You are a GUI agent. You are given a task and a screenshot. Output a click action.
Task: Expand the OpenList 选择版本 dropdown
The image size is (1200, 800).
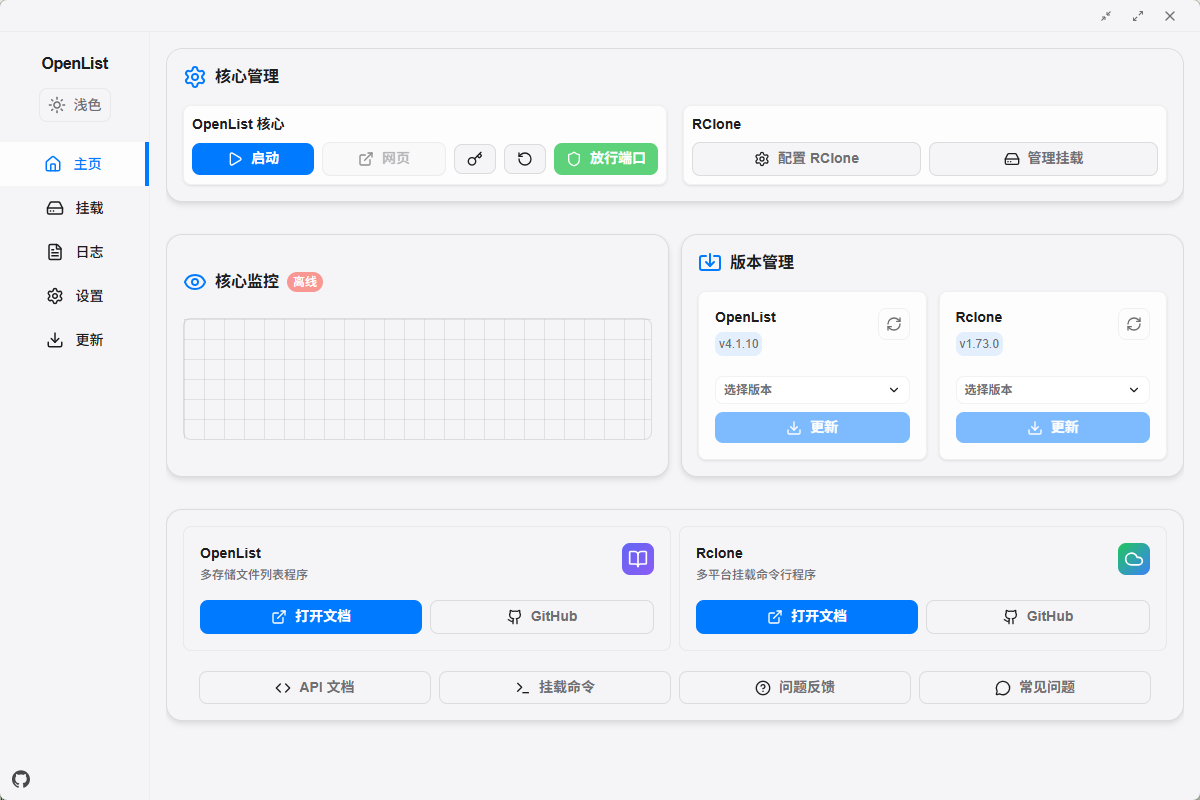click(812, 390)
